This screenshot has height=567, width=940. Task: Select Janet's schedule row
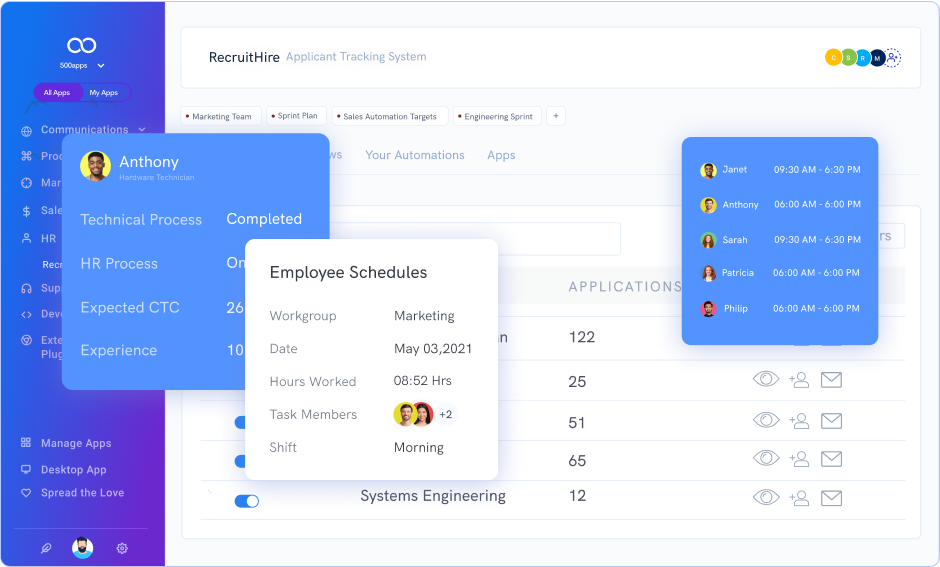point(780,170)
